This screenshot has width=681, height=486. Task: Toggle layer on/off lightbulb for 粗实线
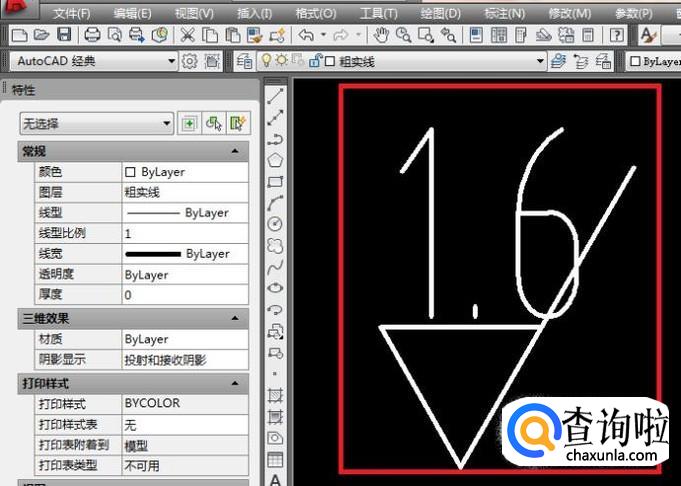[267, 61]
